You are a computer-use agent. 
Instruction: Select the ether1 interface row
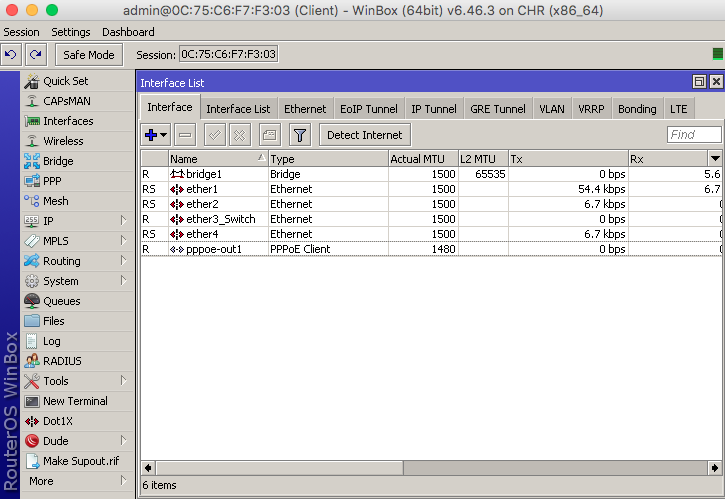[431, 189]
